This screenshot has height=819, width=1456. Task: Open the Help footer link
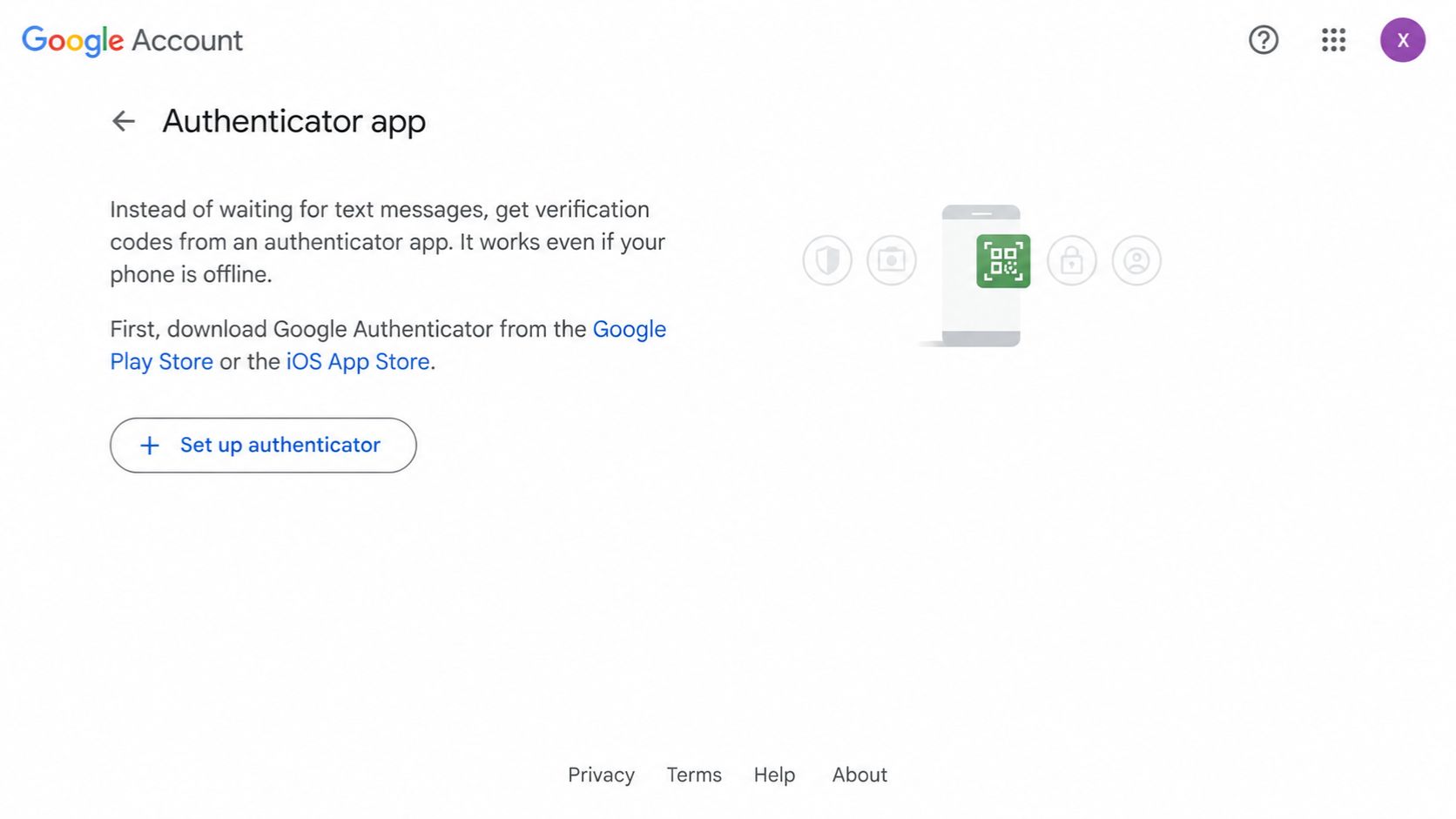pos(774,775)
